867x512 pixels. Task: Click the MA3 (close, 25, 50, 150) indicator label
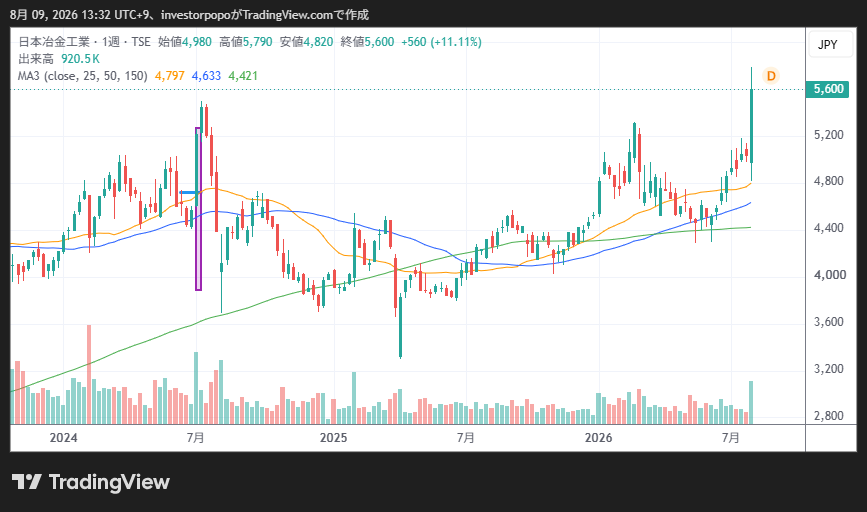tap(83, 76)
